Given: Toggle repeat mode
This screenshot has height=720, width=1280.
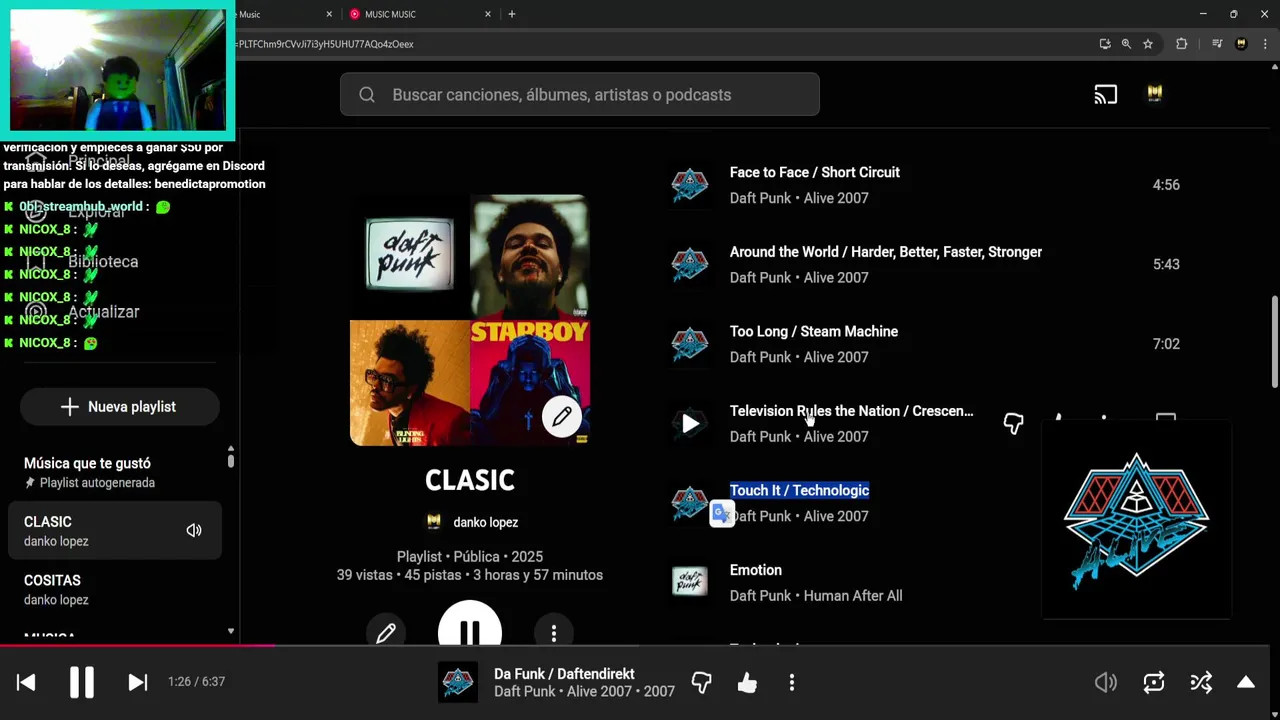Looking at the screenshot, I should click(1154, 682).
